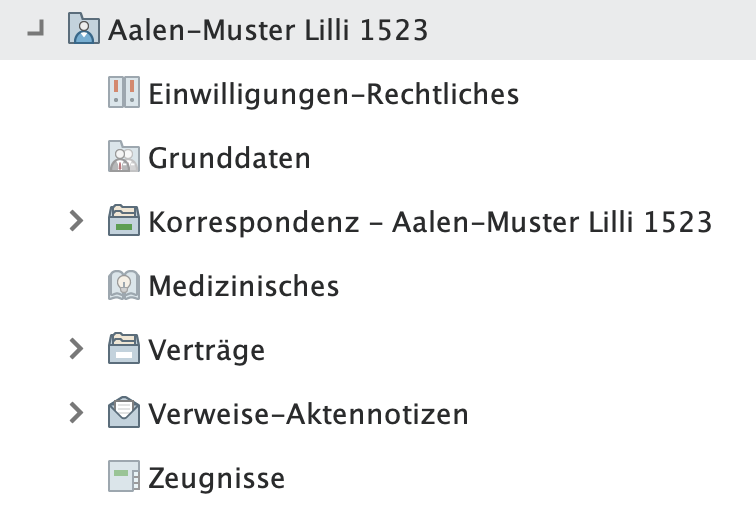Expand the Verweise-Aktennotizen folder
The image size is (756, 510).
[x=76, y=414]
